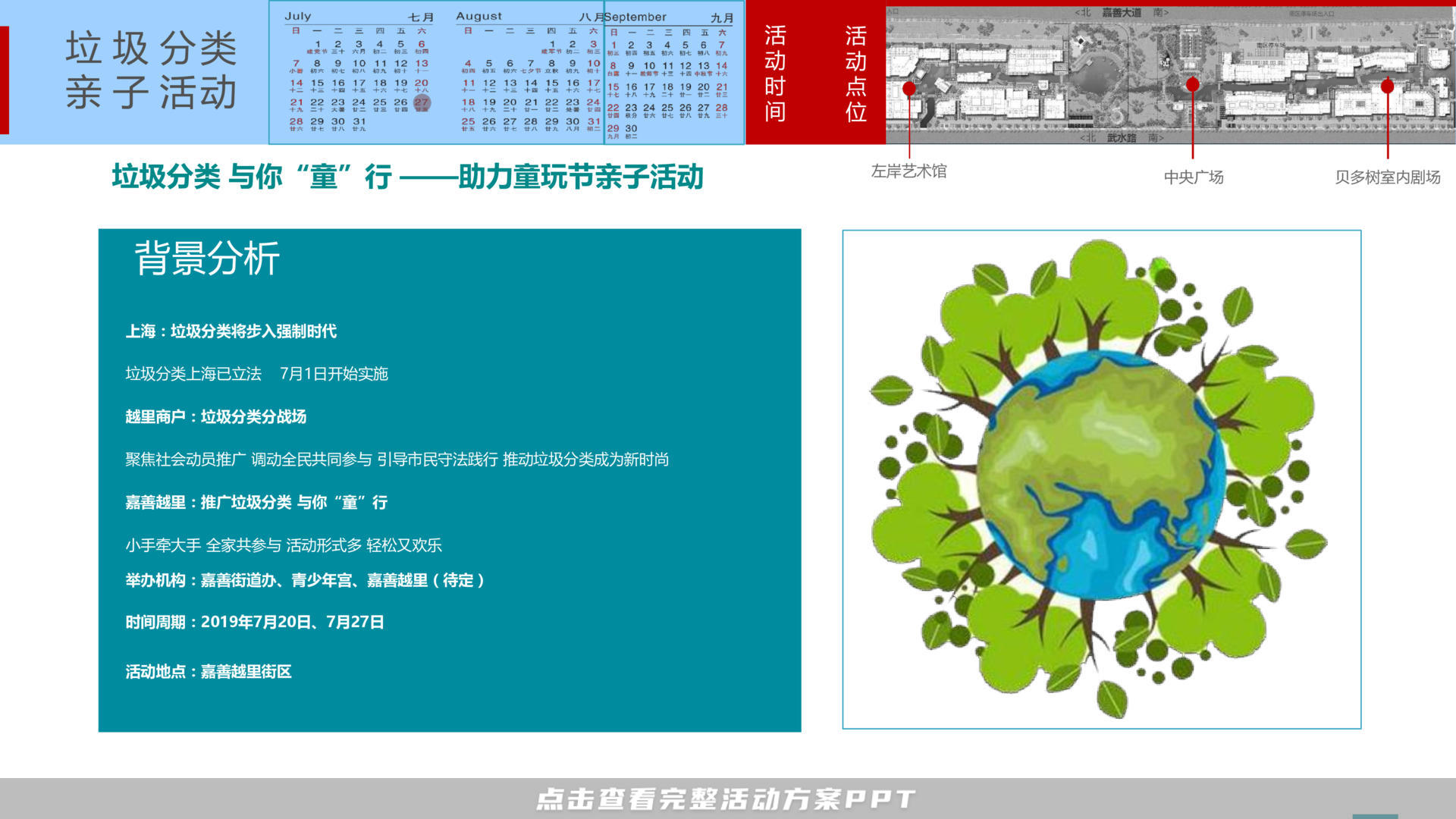Select the '时间周期：2019年7月20日、7月27日' line
The height and width of the screenshot is (819, 1456).
point(255,623)
